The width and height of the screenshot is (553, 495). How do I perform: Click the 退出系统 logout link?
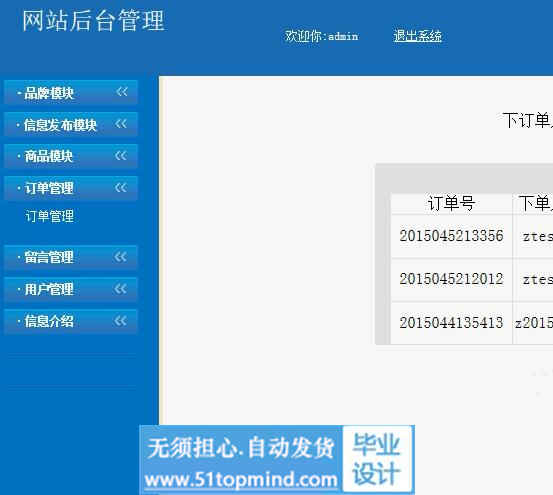(418, 36)
